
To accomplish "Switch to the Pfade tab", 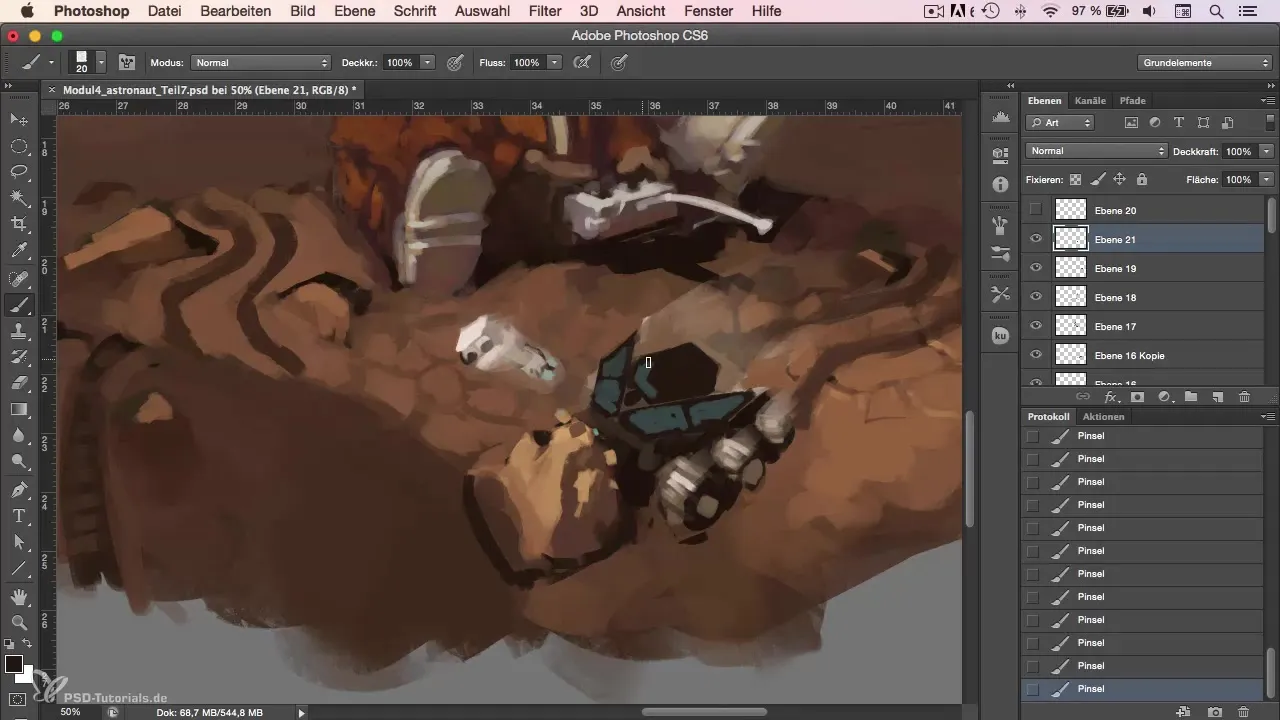I will (x=1132, y=100).
